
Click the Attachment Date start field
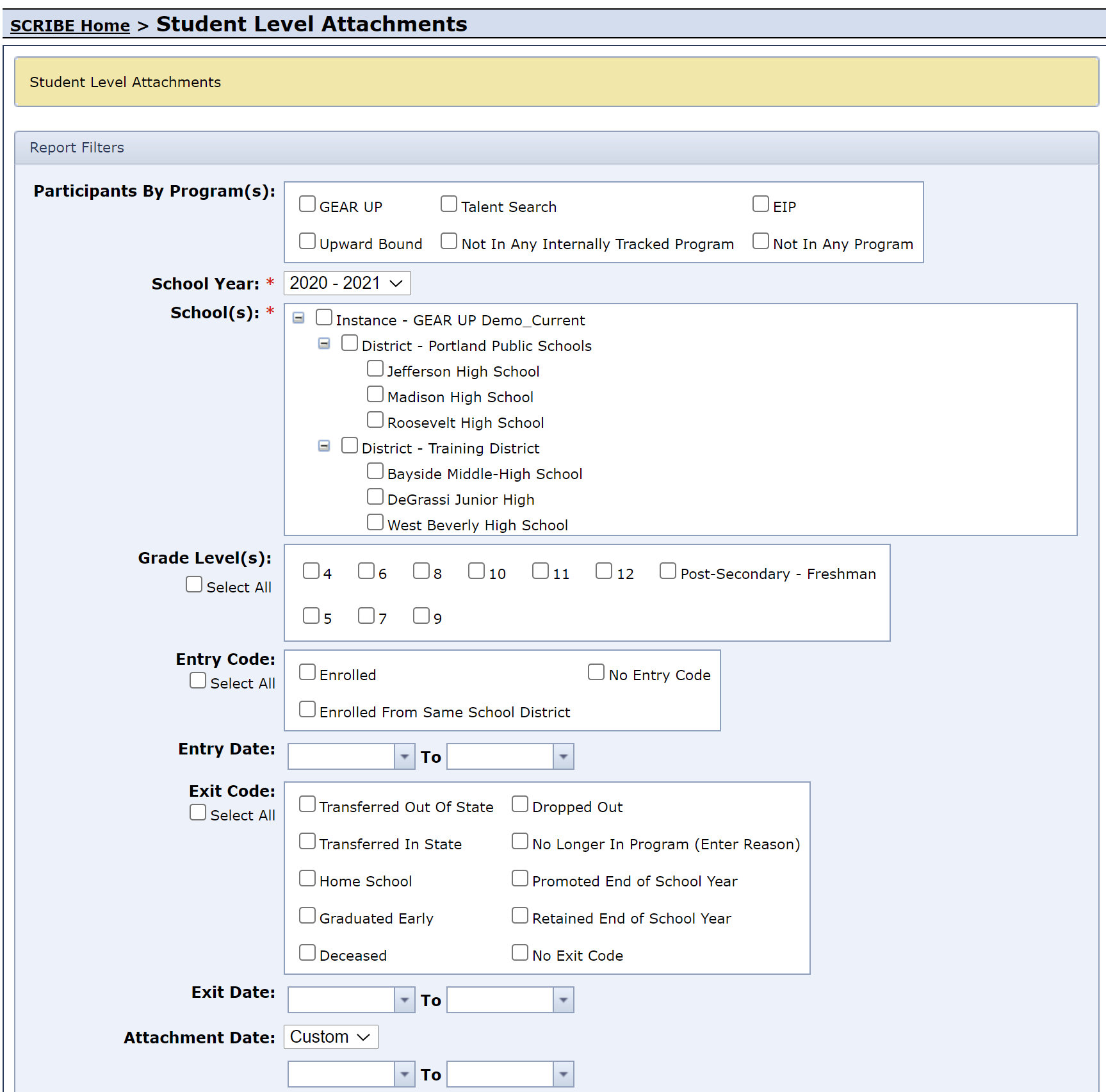tap(341, 1074)
